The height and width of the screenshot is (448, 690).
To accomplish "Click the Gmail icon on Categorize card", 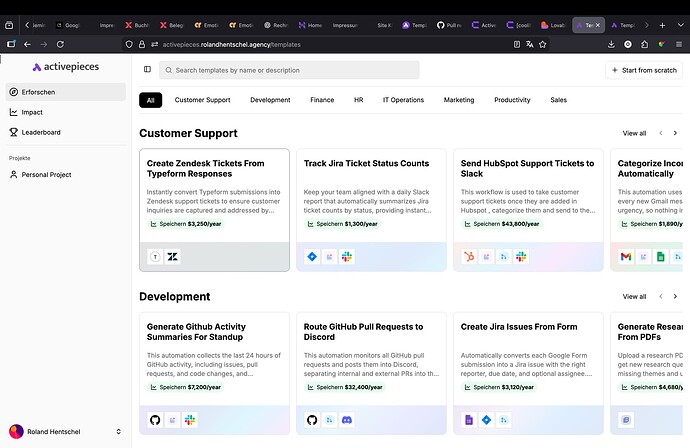I will click(x=626, y=257).
